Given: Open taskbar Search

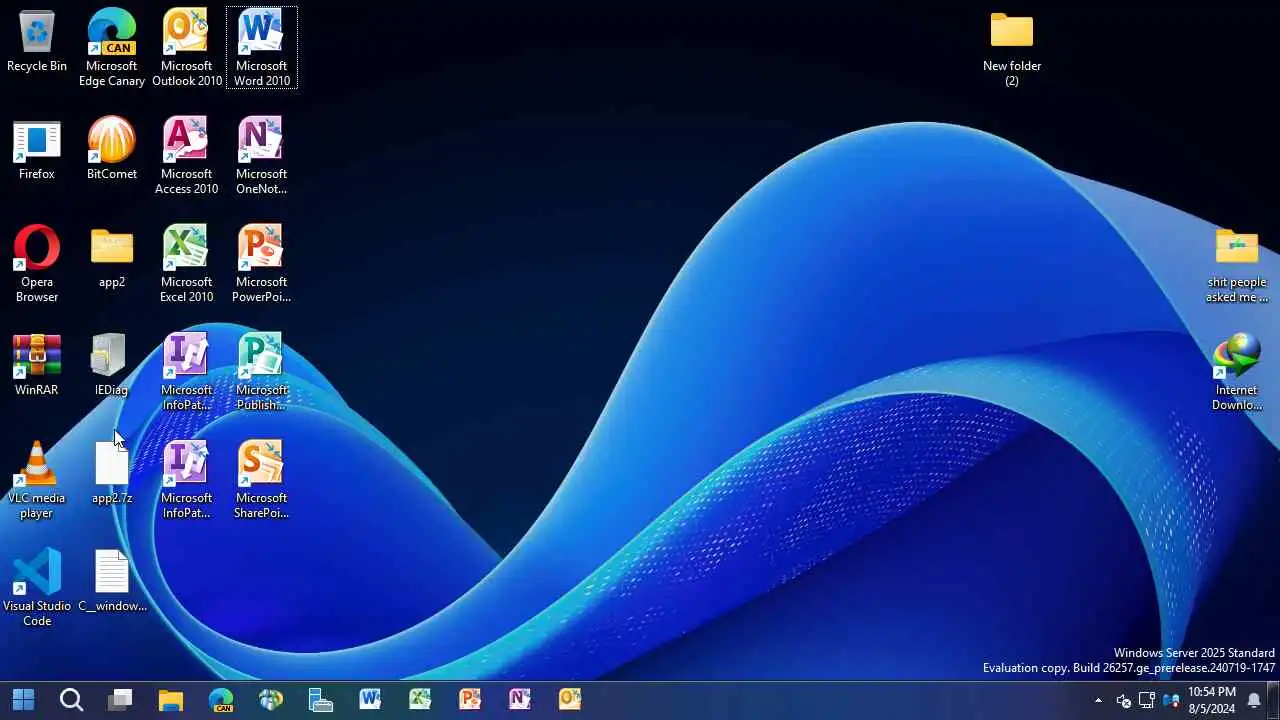Looking at the screenshot, I should pos(71,699).
